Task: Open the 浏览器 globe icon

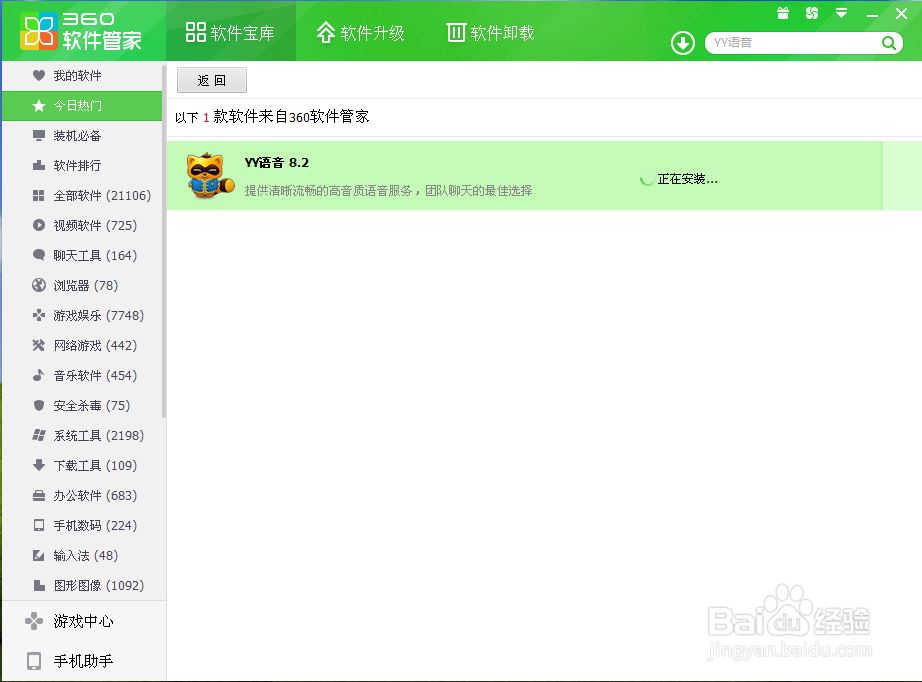Action: point(39,285)
